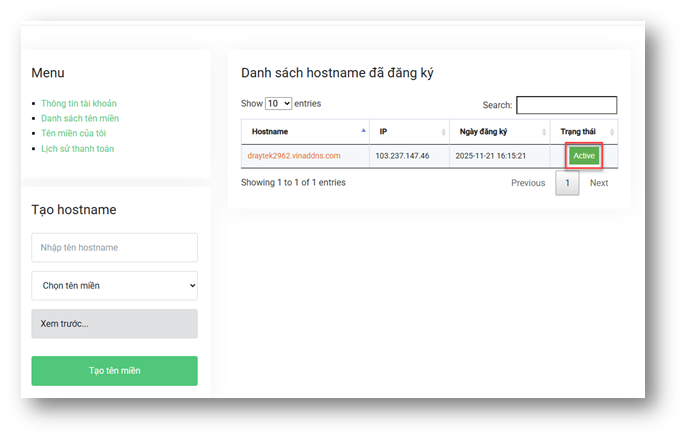Open Thông tin tài khoản menu link
687x440 pixels.
pos(79,103)
